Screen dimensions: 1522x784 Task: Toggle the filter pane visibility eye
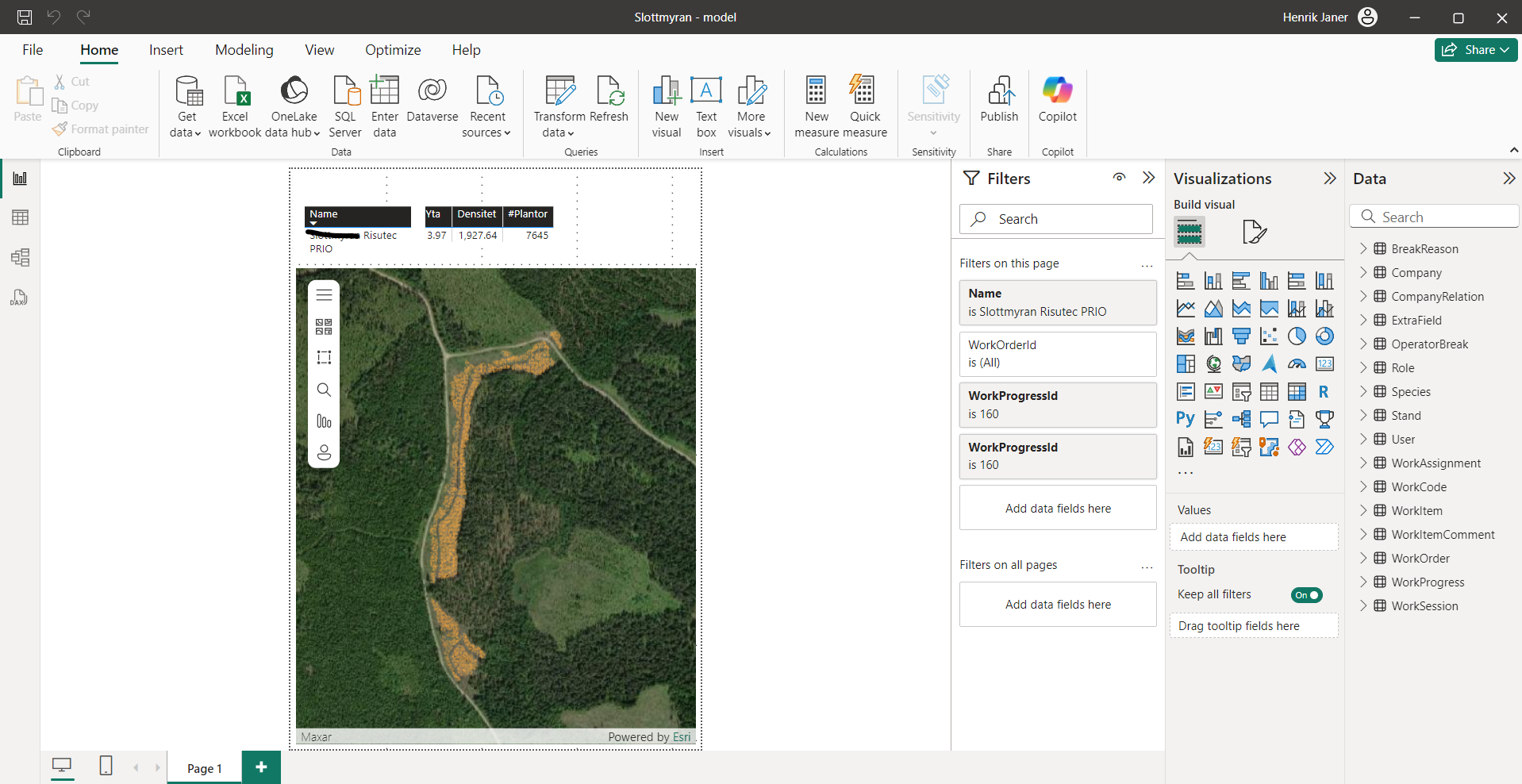(1119, 178)
